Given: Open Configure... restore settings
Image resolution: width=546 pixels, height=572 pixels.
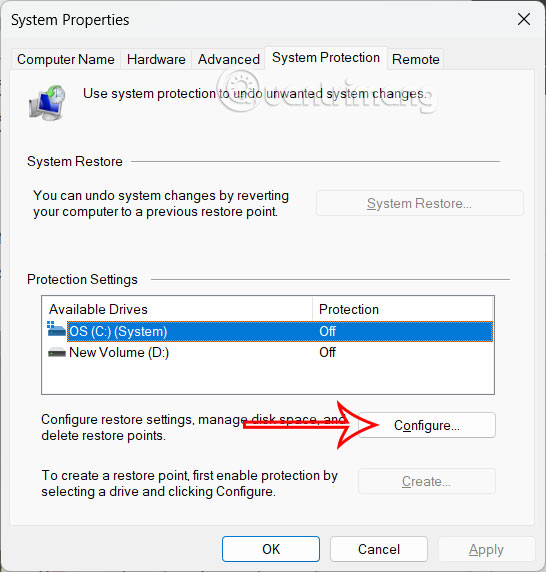Looking at the screenshot, I should 427,425.
